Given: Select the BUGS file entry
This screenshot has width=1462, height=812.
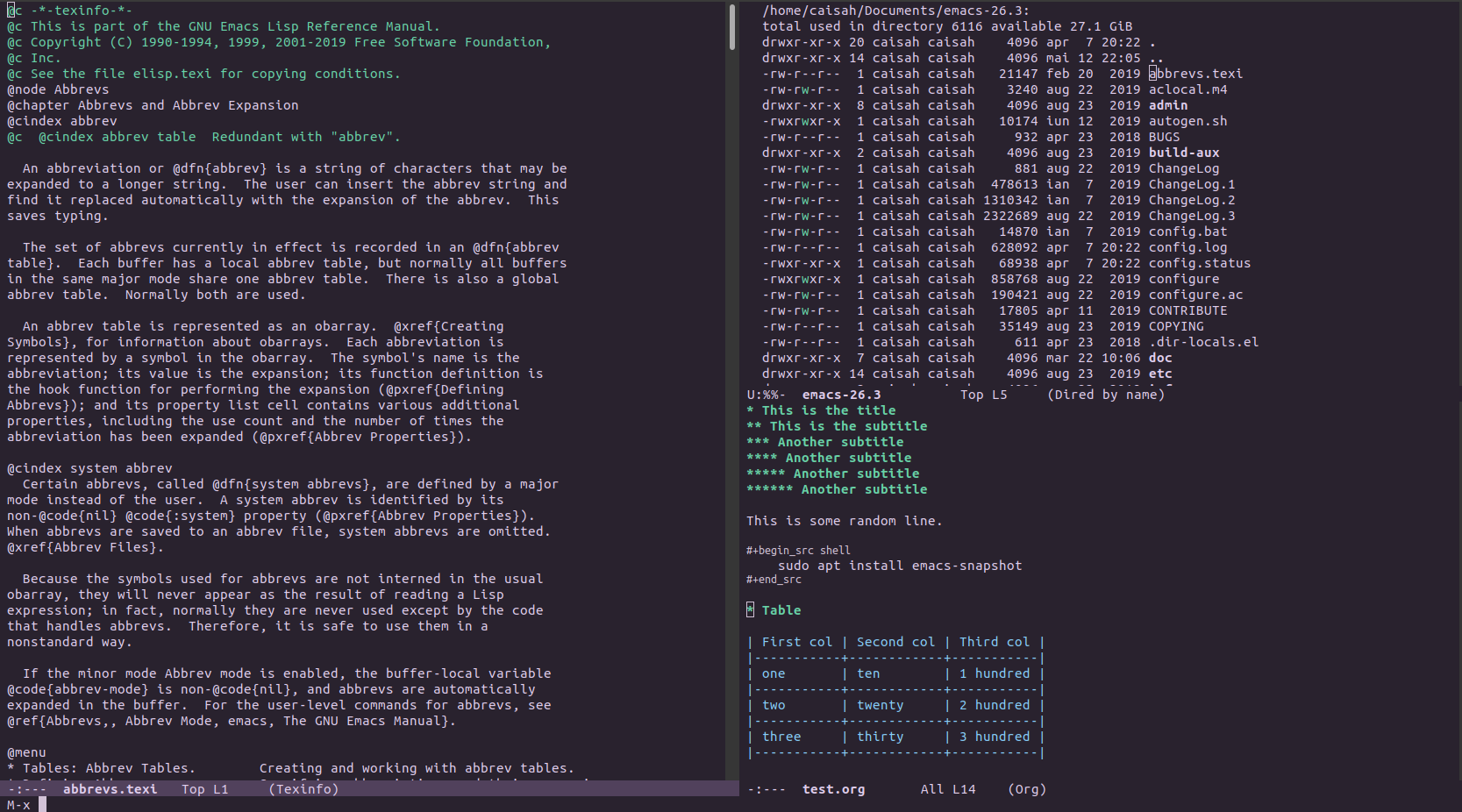Looking at the screenshot, I should coord(1164,137).
